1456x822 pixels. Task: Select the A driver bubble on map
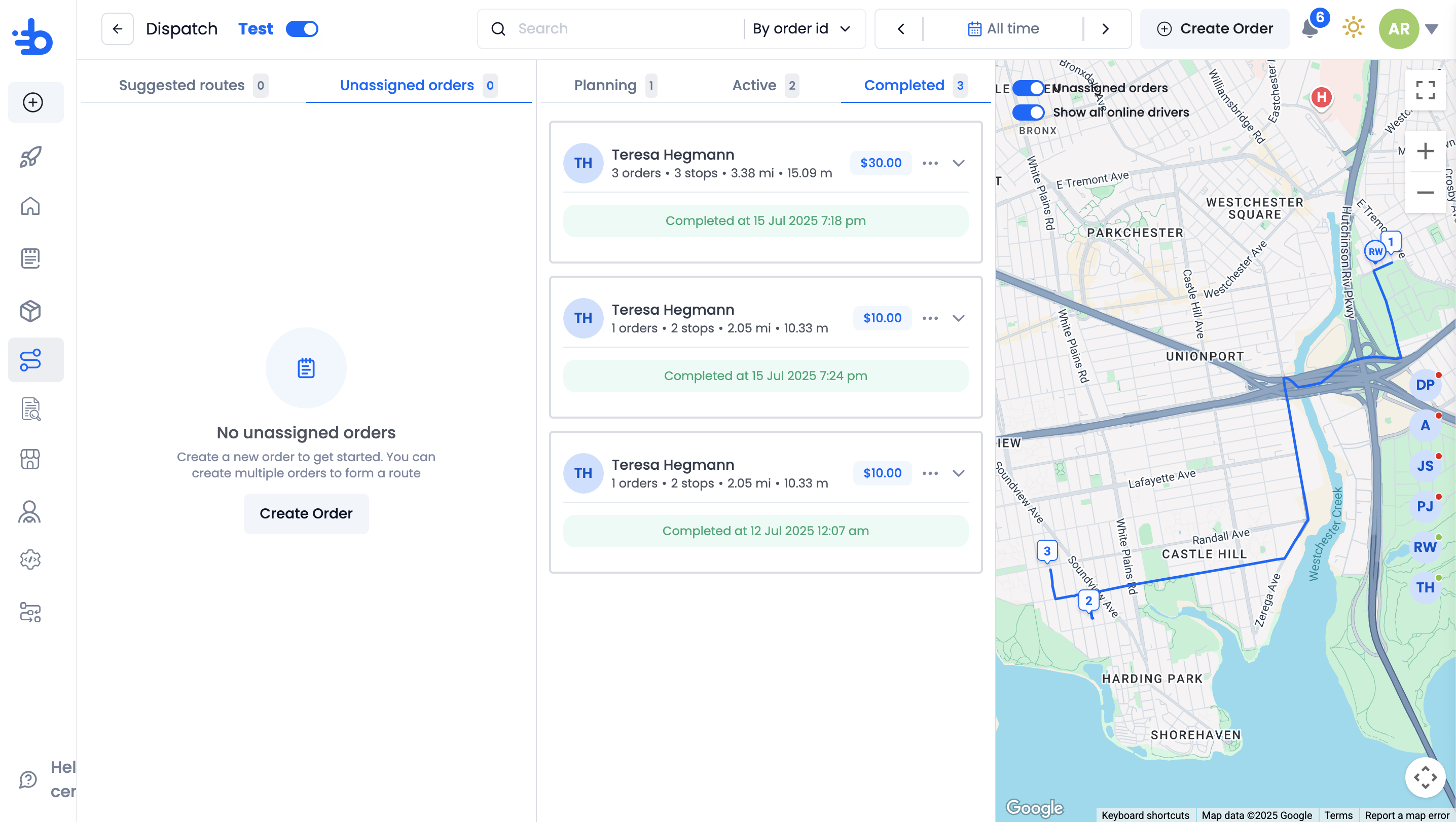[1425, 426]
